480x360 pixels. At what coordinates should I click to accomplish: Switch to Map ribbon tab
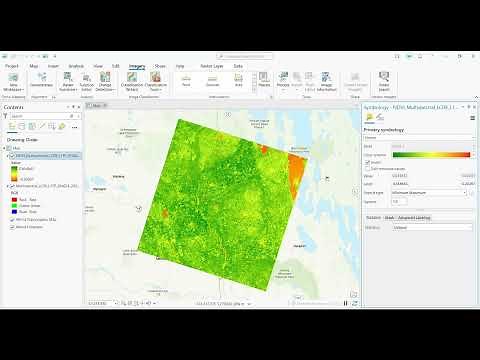pyautogui.click(x=34, y=66)
